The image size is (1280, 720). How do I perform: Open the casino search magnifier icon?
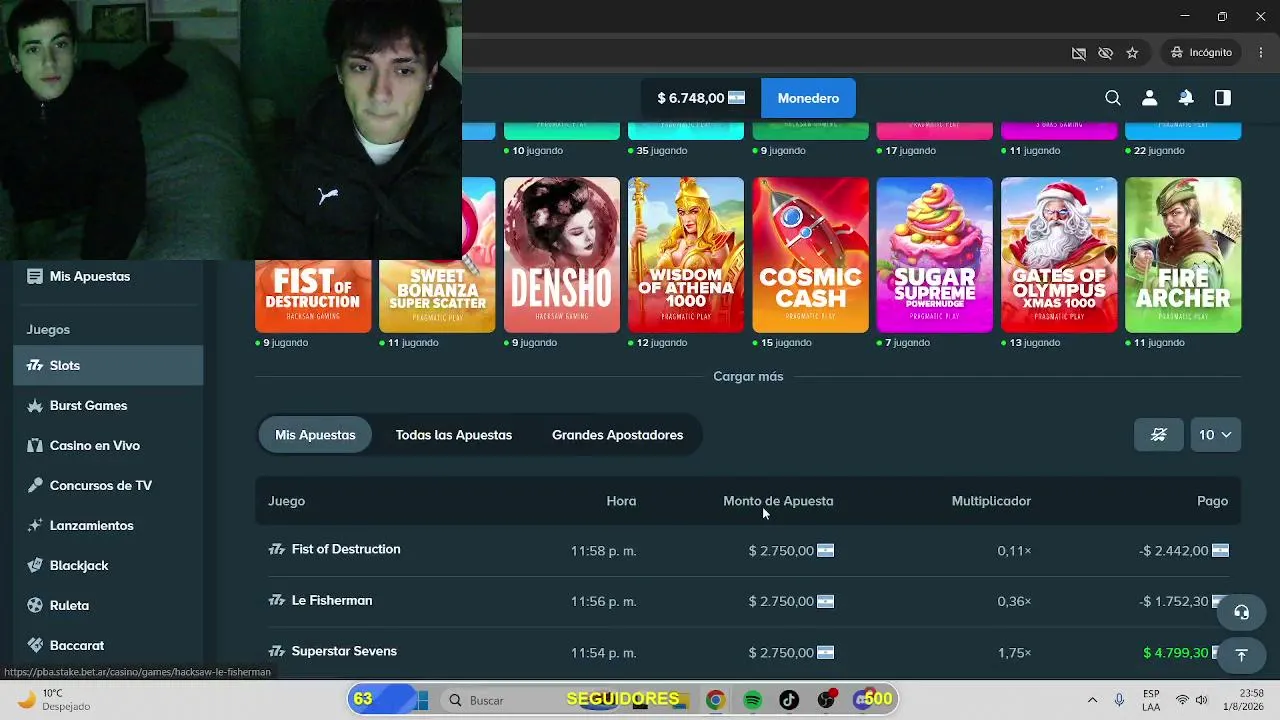tap(1113, 98)
